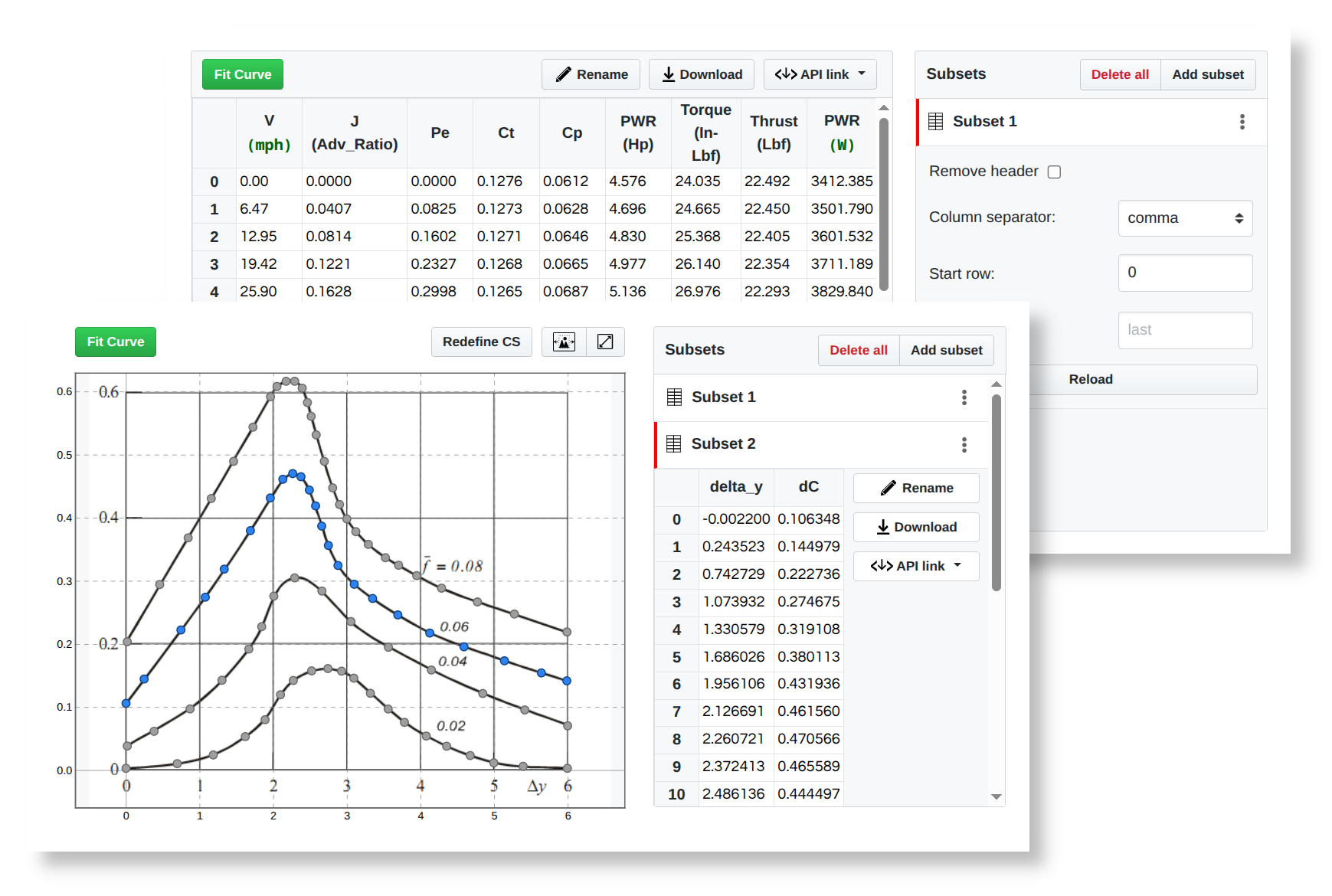
Task: Switch to Subset 2 in the Subsets list
Action: [723, 443]
